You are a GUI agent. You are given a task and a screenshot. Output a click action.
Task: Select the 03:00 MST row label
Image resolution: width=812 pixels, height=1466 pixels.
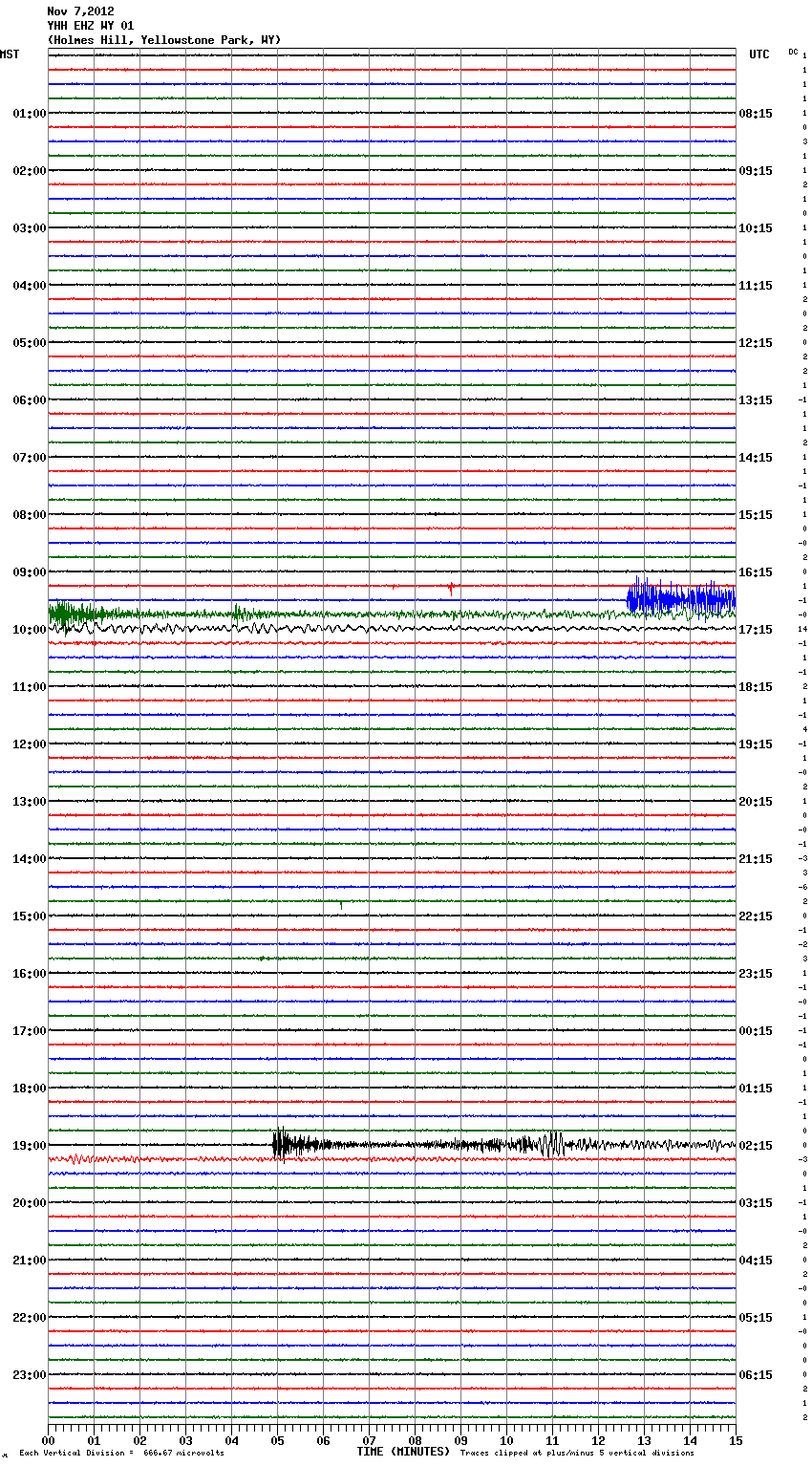[30, 228]
